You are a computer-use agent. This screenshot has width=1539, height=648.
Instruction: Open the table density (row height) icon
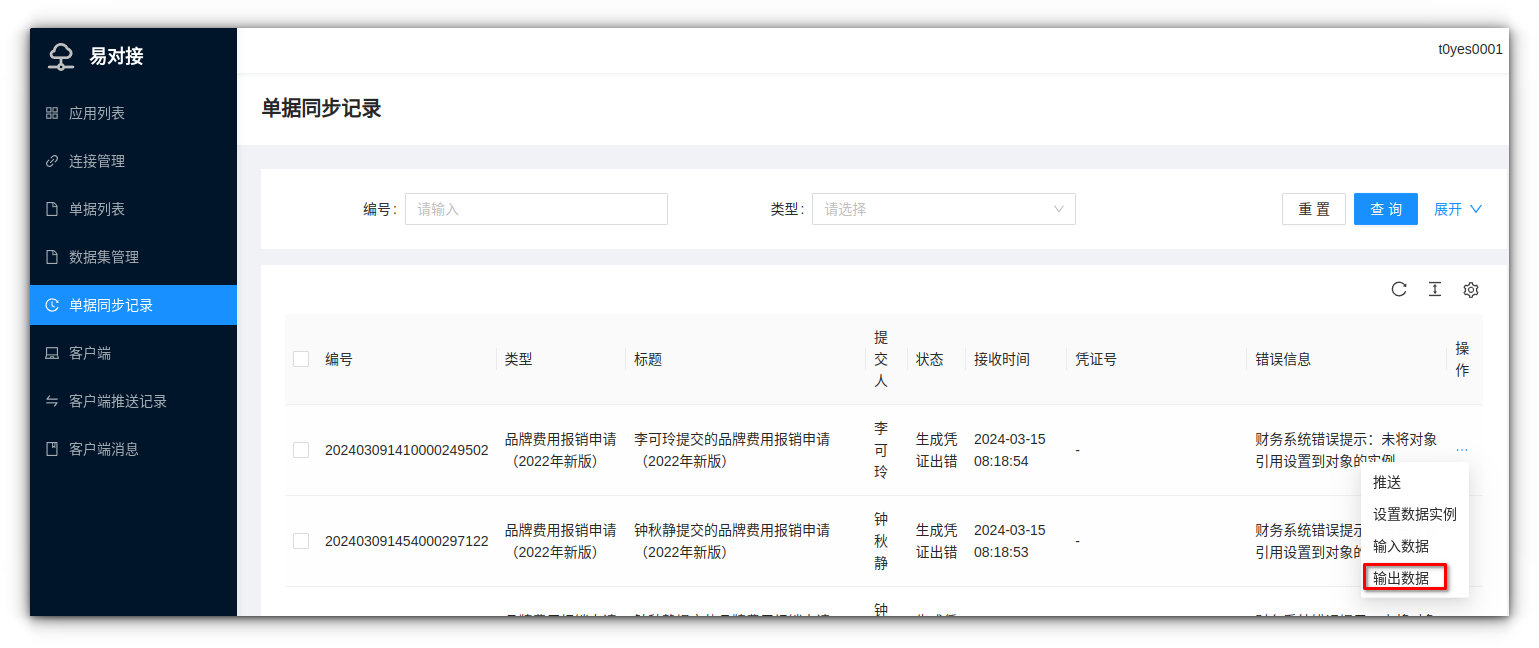tap(1435, 290)
